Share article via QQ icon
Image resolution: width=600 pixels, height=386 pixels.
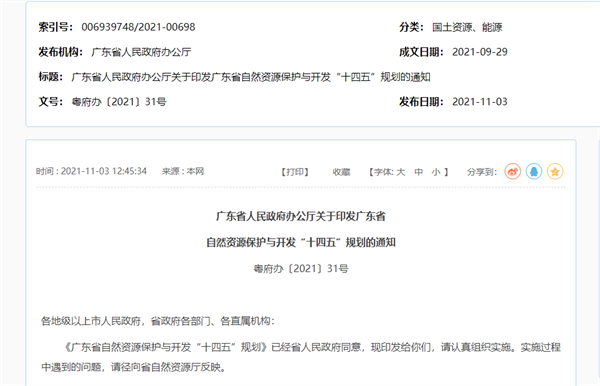[x=534, y=171]
